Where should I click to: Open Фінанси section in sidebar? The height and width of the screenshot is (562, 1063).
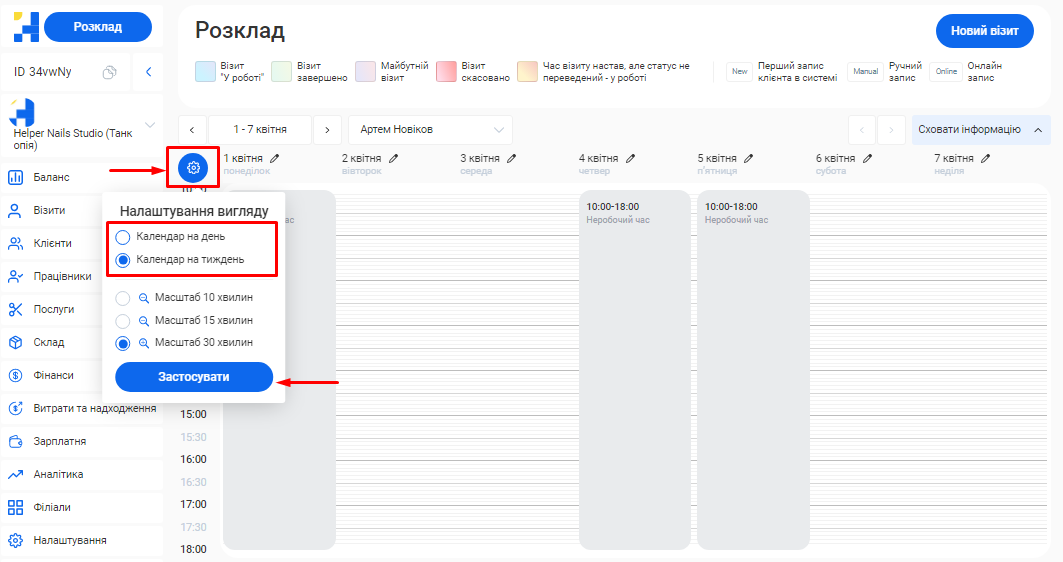tap(53, 375)
